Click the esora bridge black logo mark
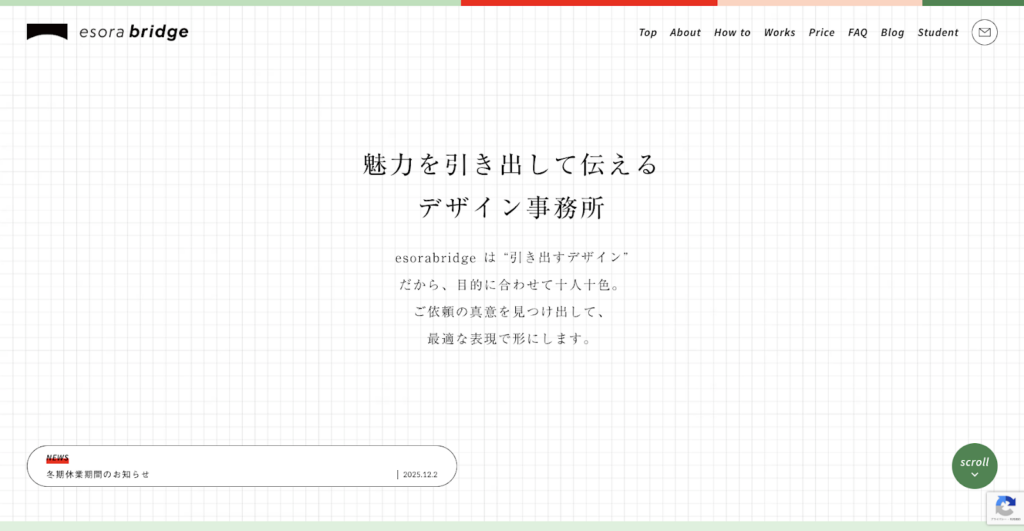The image size is (1024, 531). (47, 32)
